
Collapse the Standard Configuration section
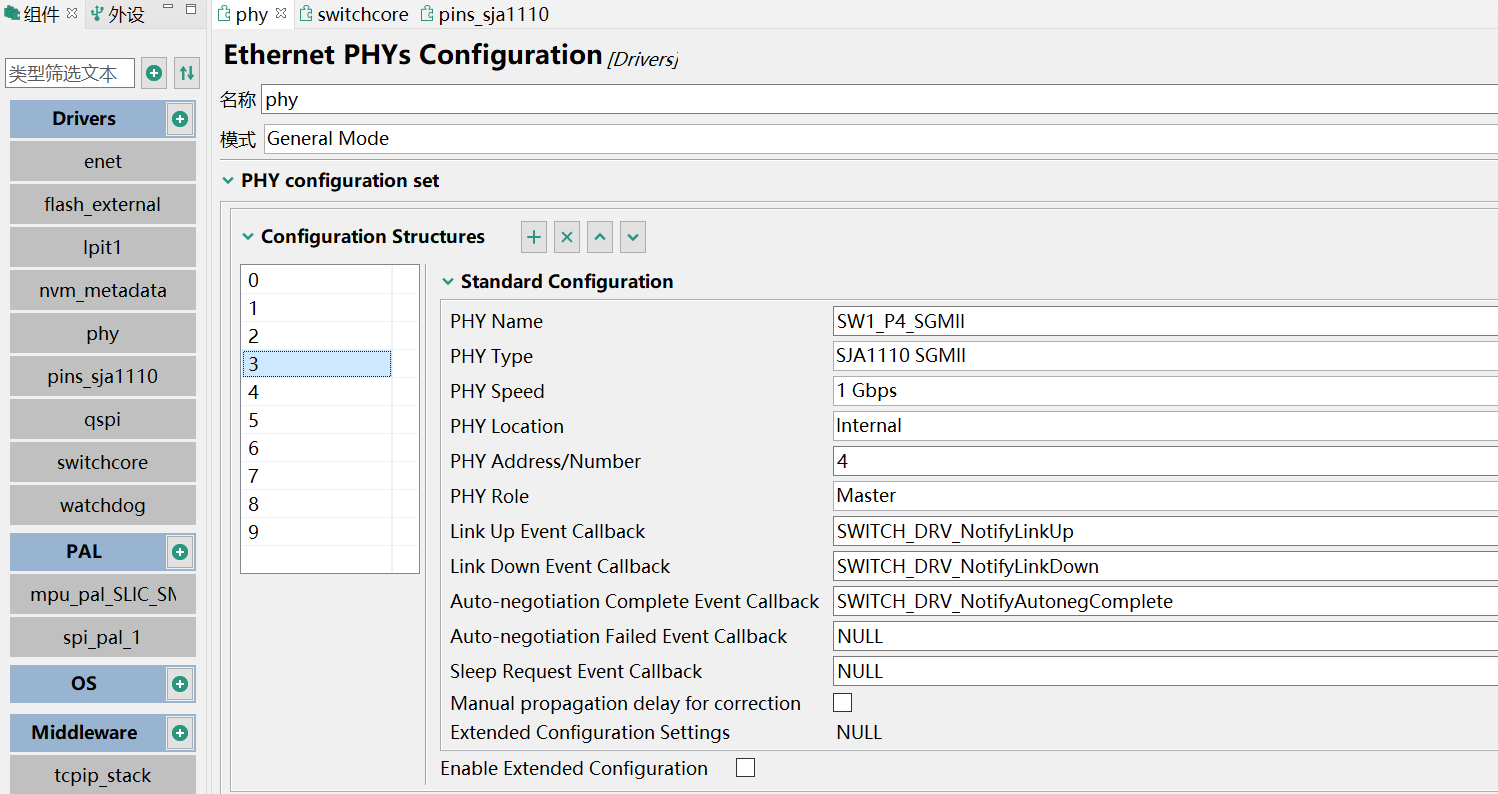click(x=446, y=281)
